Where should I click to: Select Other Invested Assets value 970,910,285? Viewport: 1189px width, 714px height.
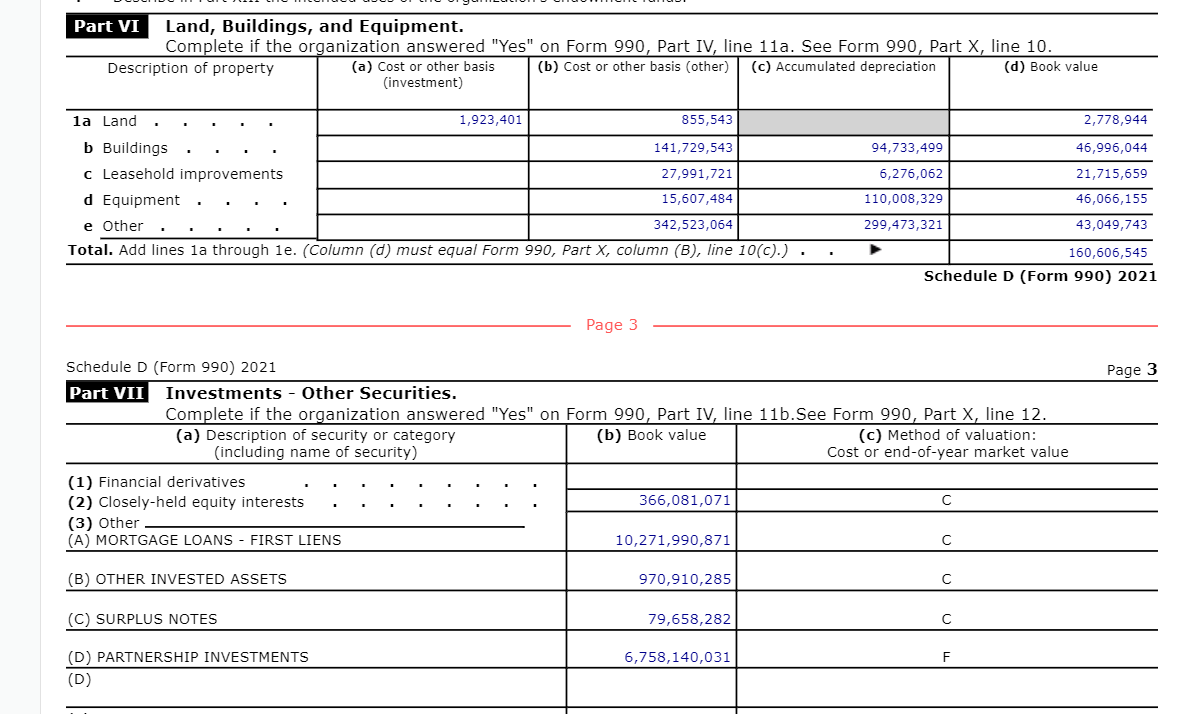click(685, 579)
